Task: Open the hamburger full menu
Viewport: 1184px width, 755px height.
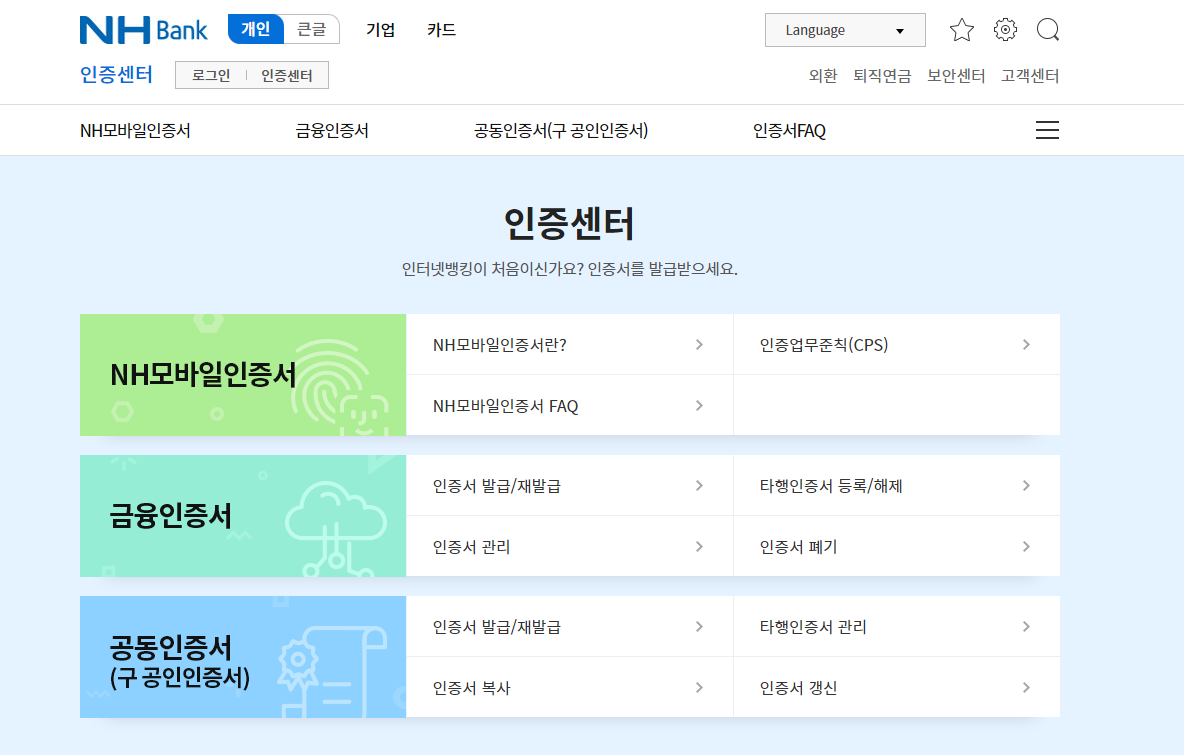Action: pos(1047,130)
